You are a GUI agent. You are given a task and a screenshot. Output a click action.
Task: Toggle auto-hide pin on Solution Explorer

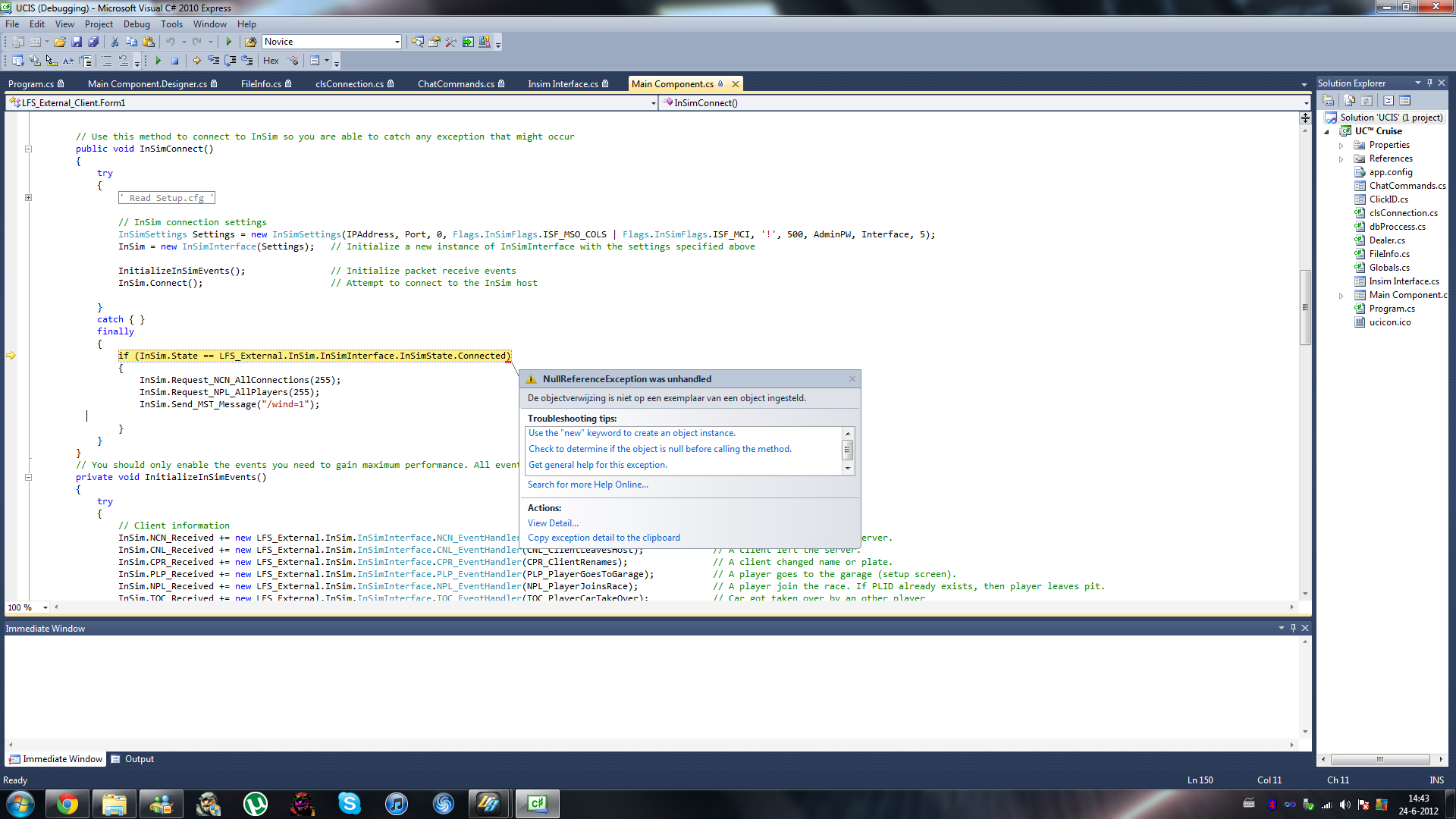(x=1429, y=83)
